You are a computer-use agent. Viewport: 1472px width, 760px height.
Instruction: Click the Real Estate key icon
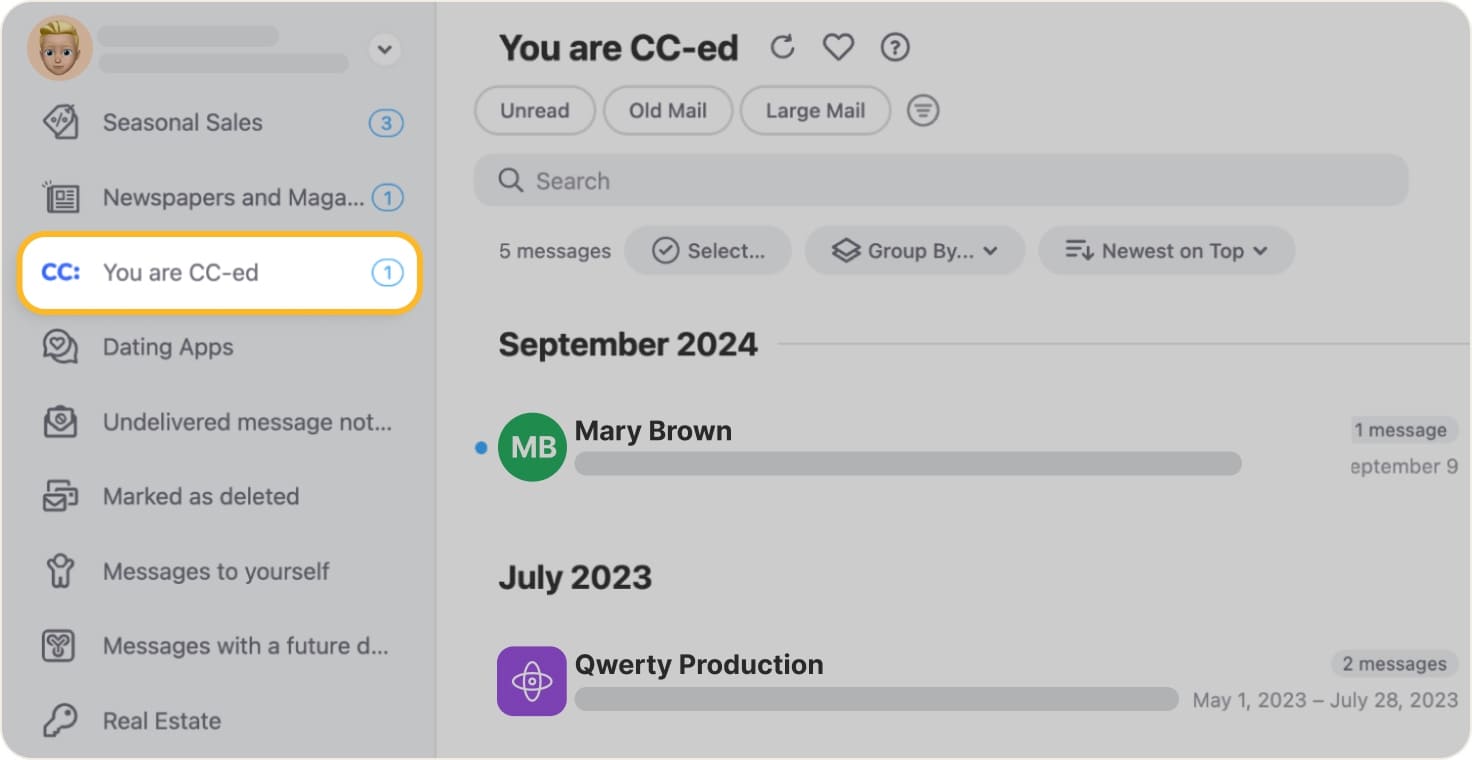[x=61, y=720]
